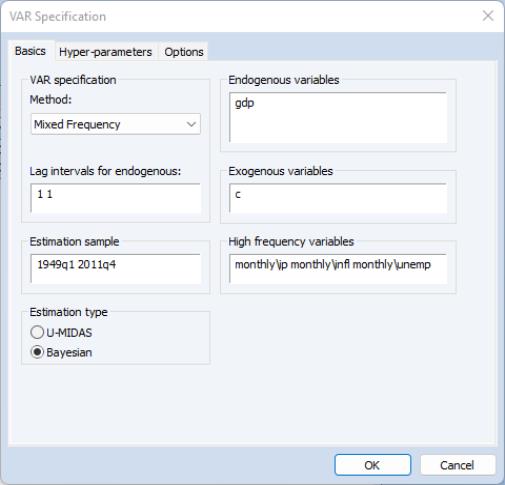Viewport: 505px width, 485px height.
Task: Select the U-MIDAS estimation type
Action: [x=37, y=332]
